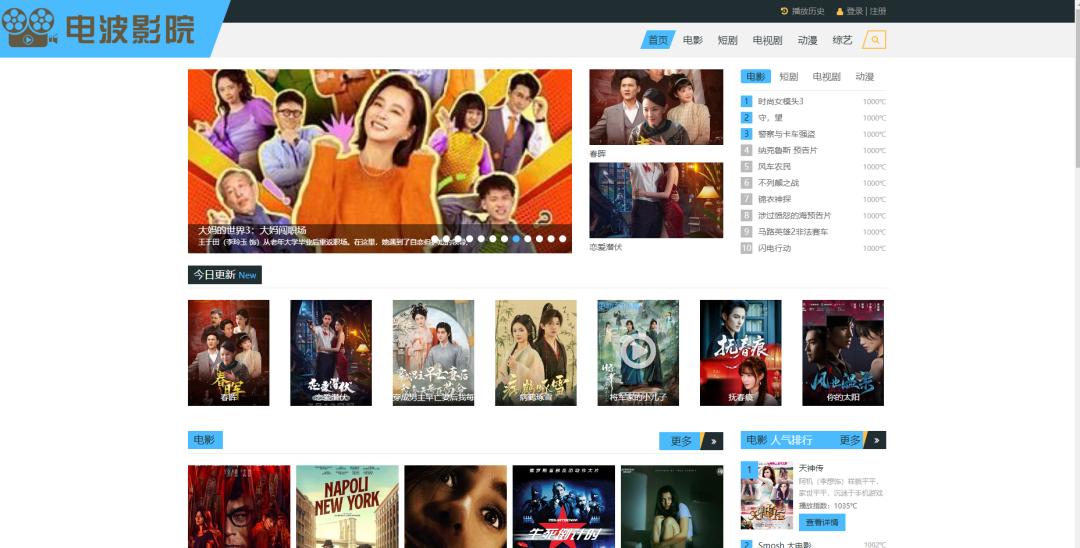Click arrow icon beside 人气排行 更多

(875, 440)
